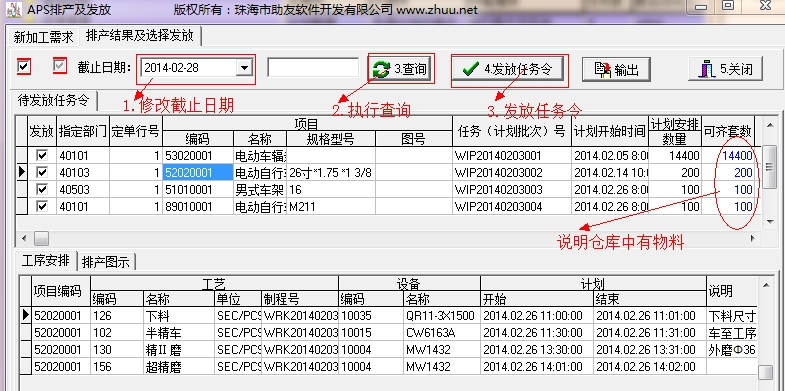Click the task grid scroll left arrow
Screen dimensions: 785x391
(24, 238)
